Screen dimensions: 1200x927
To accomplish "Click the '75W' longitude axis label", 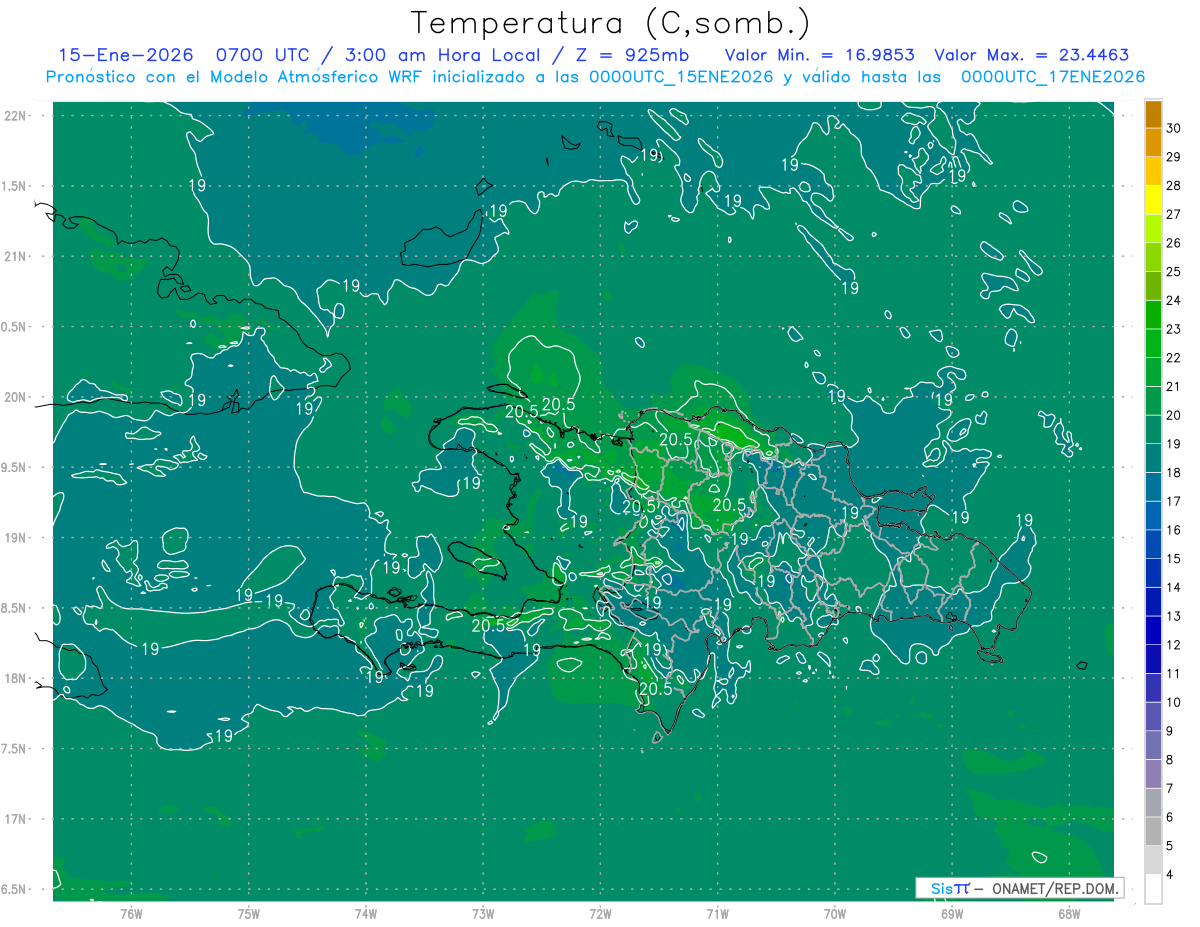I will pyautogui.click(x=249, y=914).
